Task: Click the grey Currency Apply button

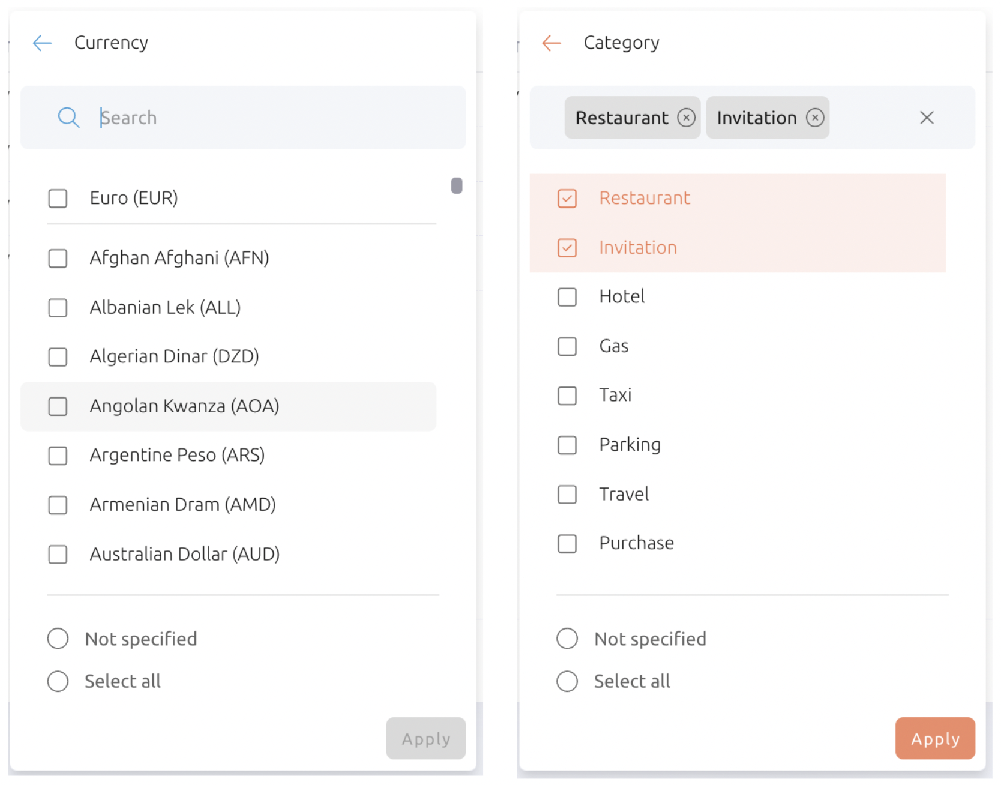Action: pos(426,738)
